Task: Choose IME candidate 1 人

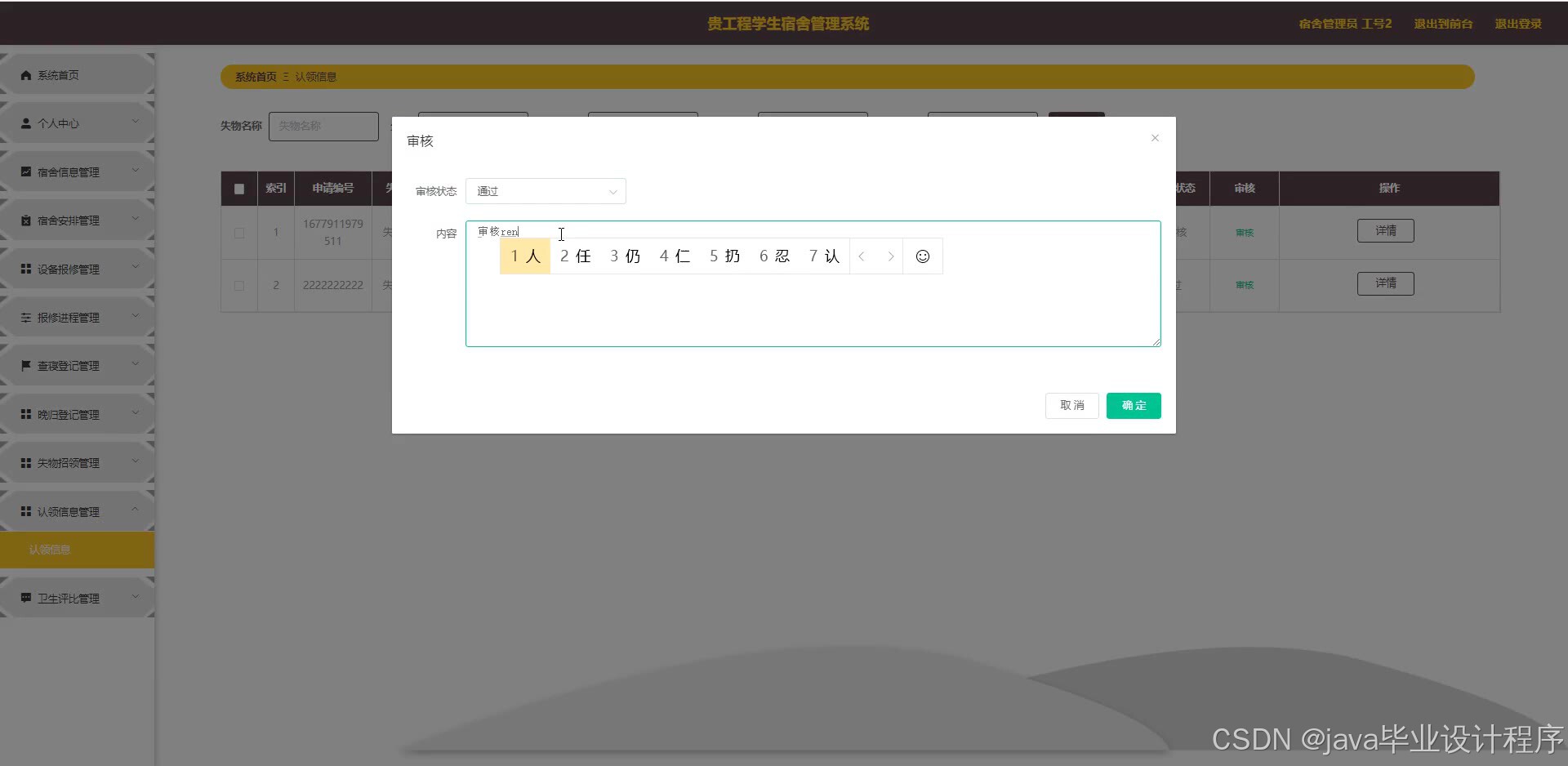Action: pos(525,256)
